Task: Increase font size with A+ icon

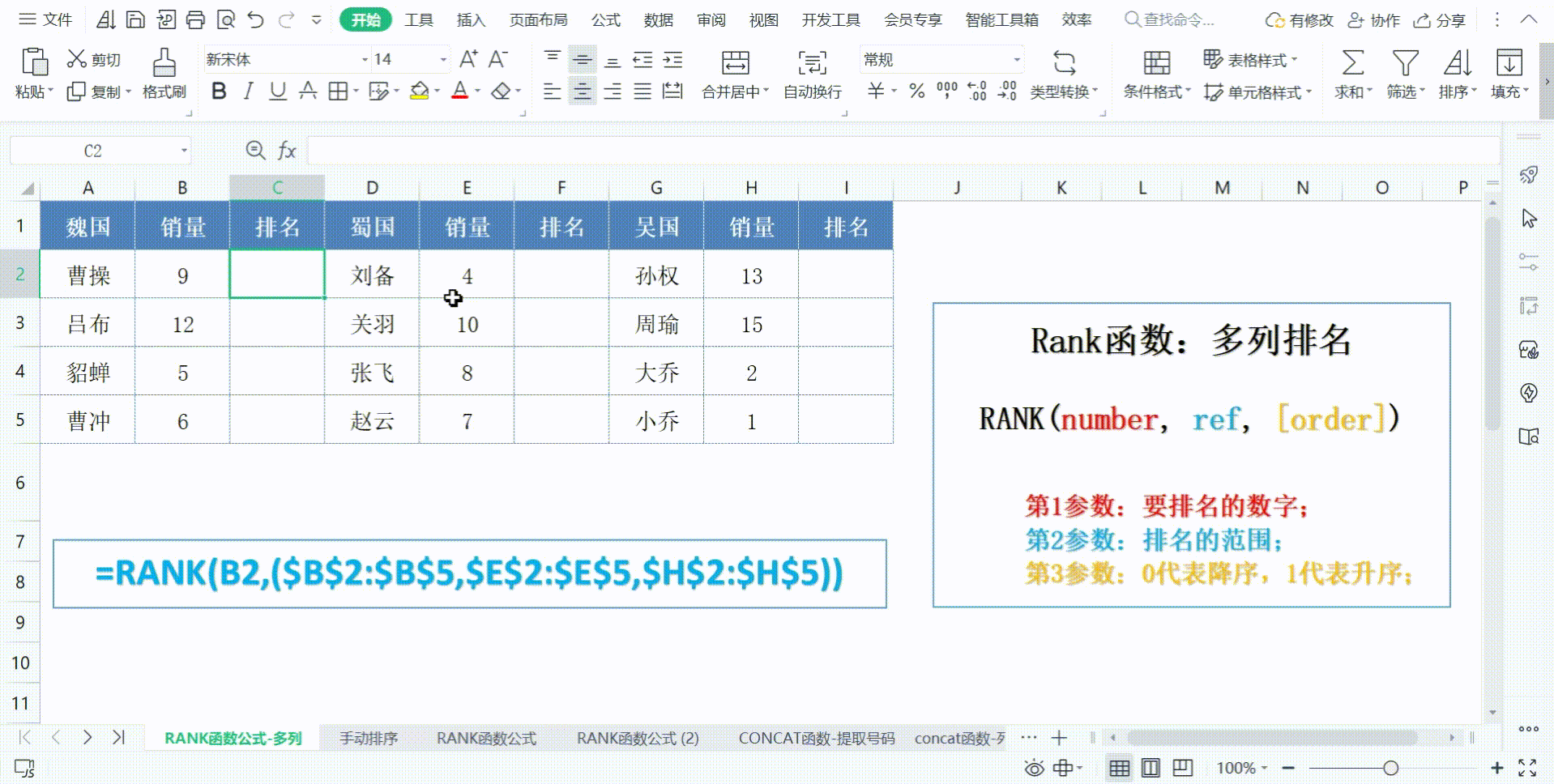Action: (x=468, y=59)
